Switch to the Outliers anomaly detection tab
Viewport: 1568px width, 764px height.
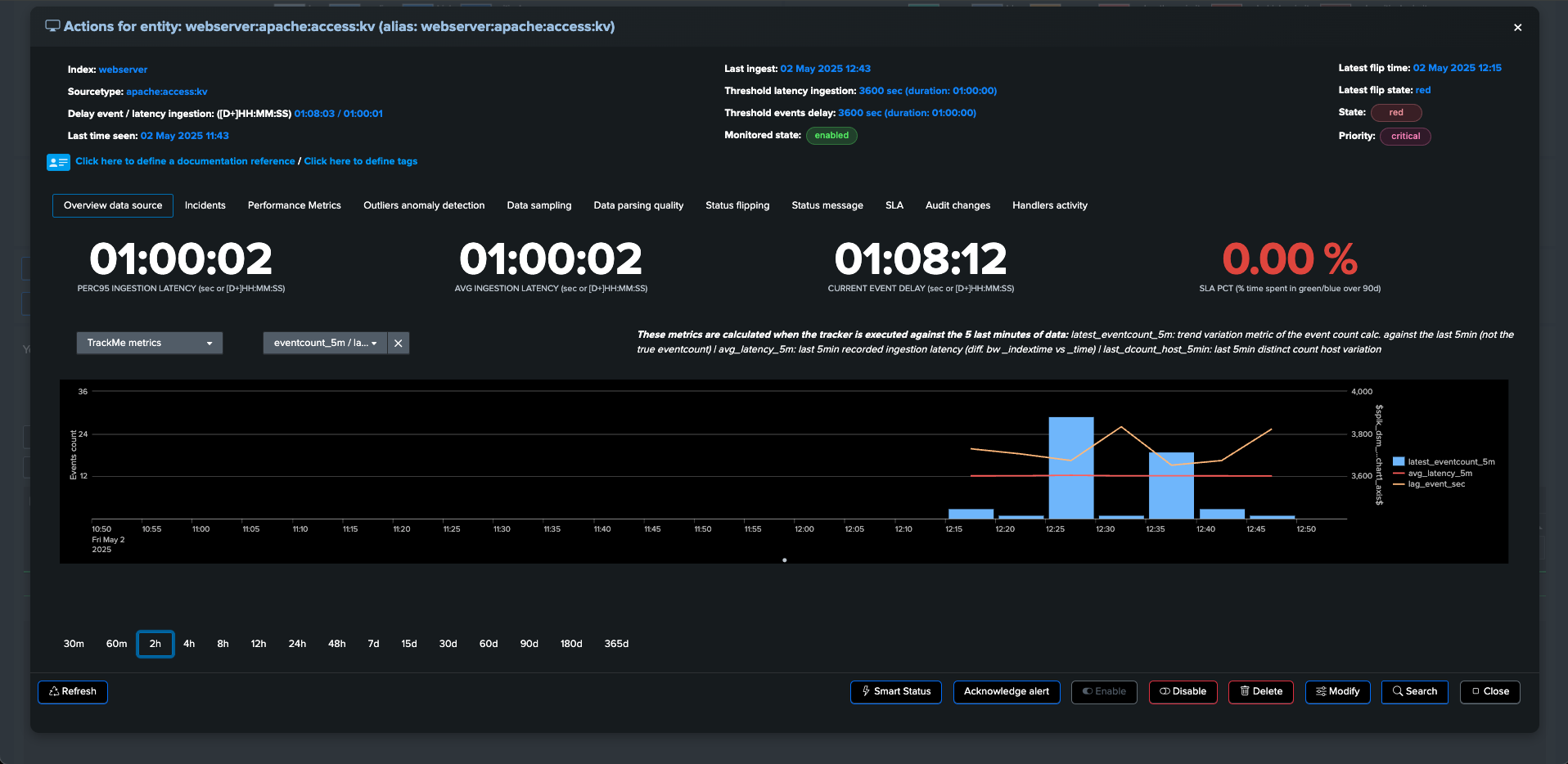click(x=424, y=205)
